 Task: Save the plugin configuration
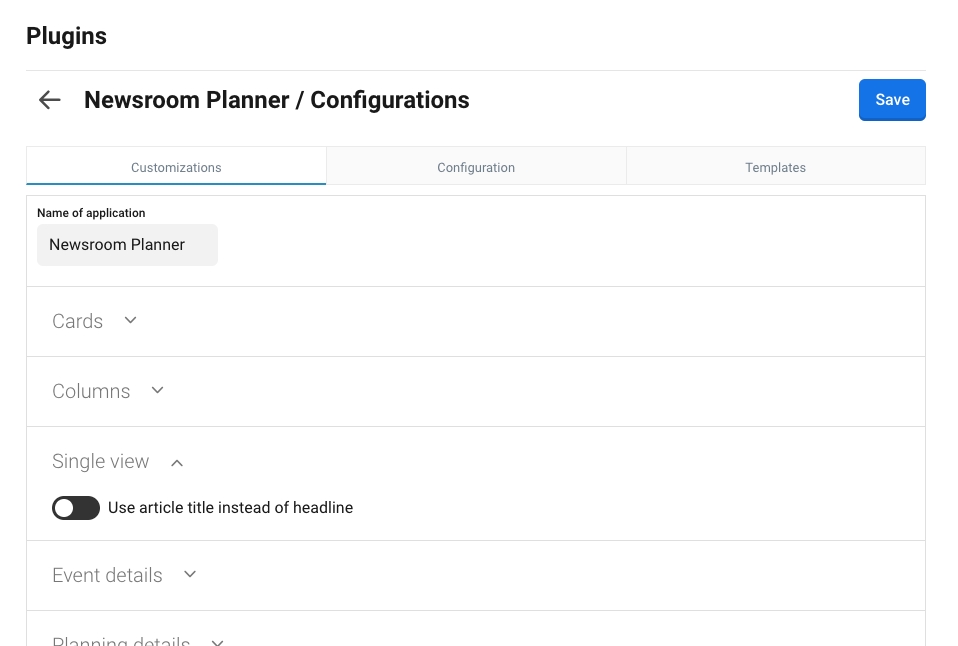click(x=892, y=100)
